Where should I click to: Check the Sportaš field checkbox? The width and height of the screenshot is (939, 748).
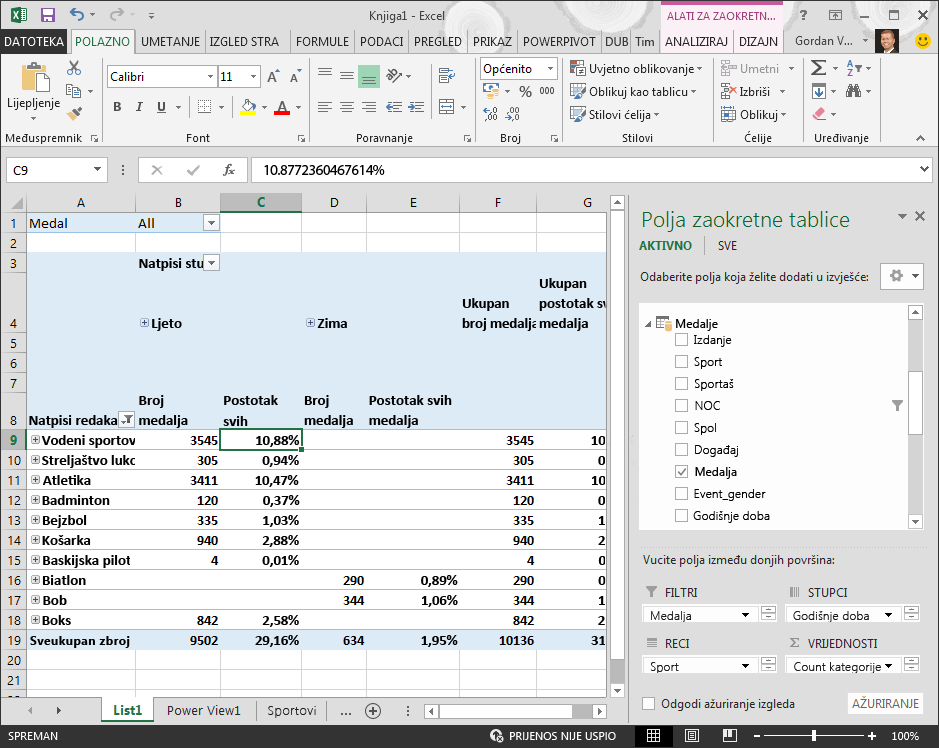pyautogui.click(x=681, y=384)
